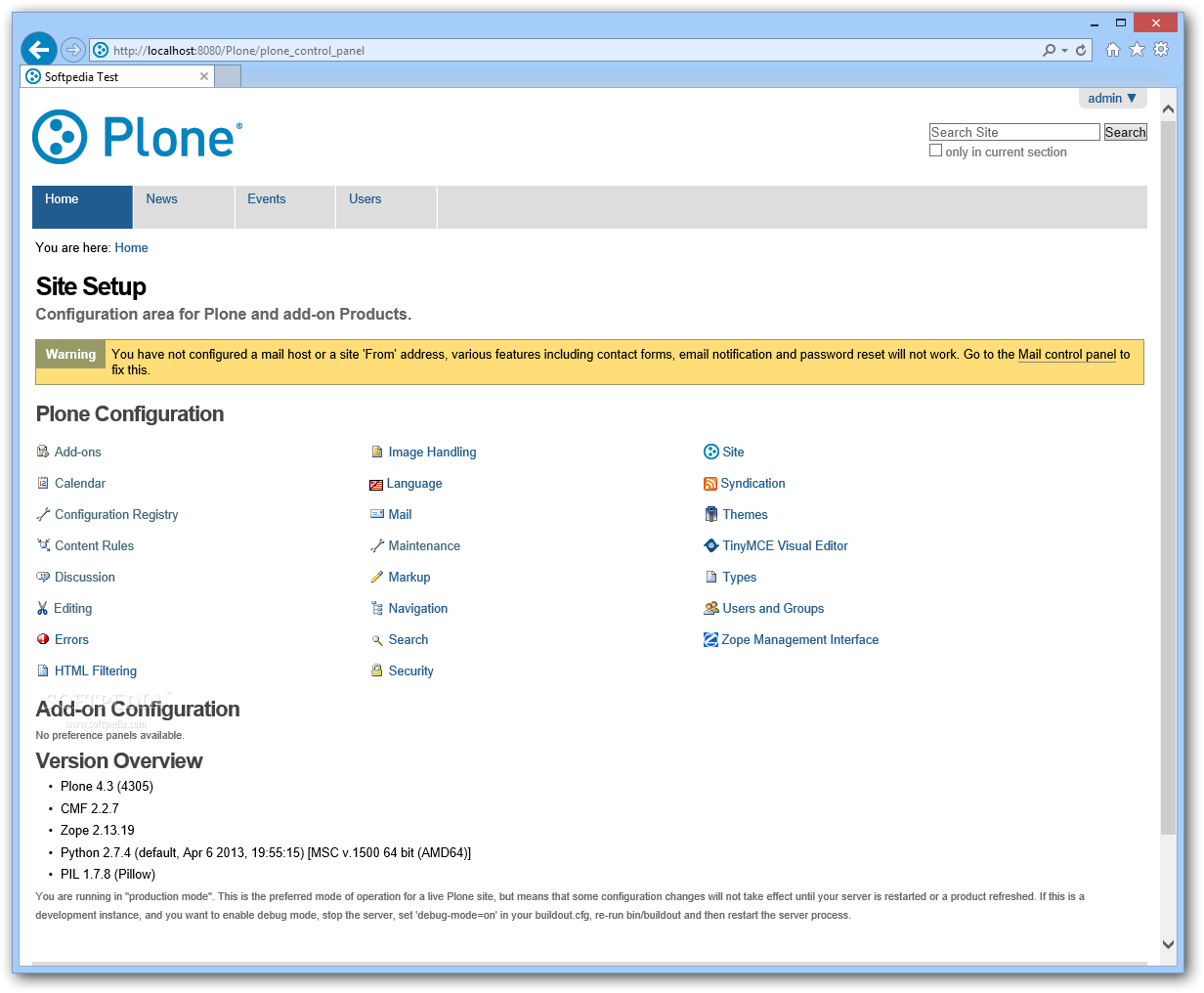Open the Syndication link
The image size is (1204, 993).
click(x=752, y=483)
